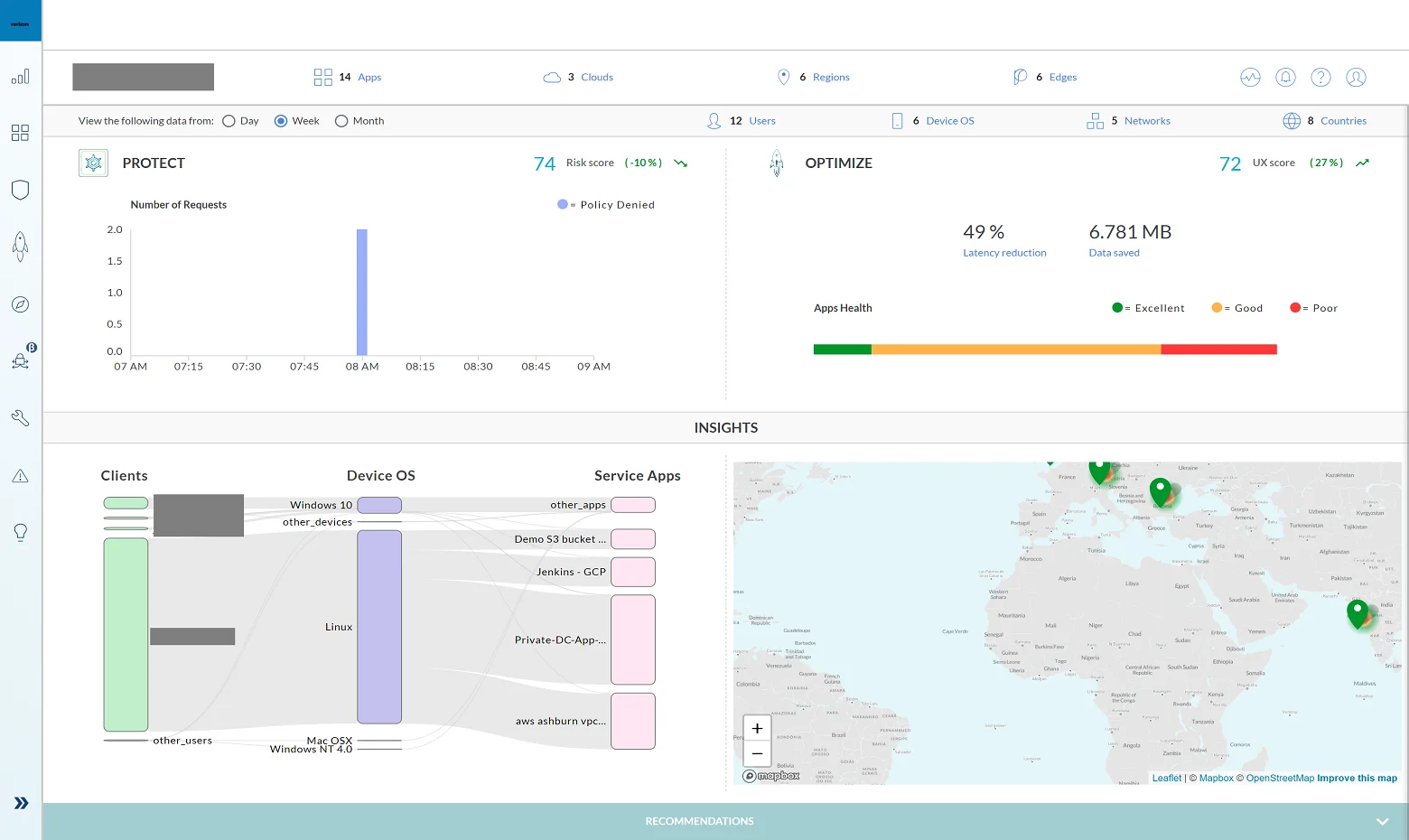
Task: Click the wrench tools icon in sidebar
Action: click(x=20, y=418)
